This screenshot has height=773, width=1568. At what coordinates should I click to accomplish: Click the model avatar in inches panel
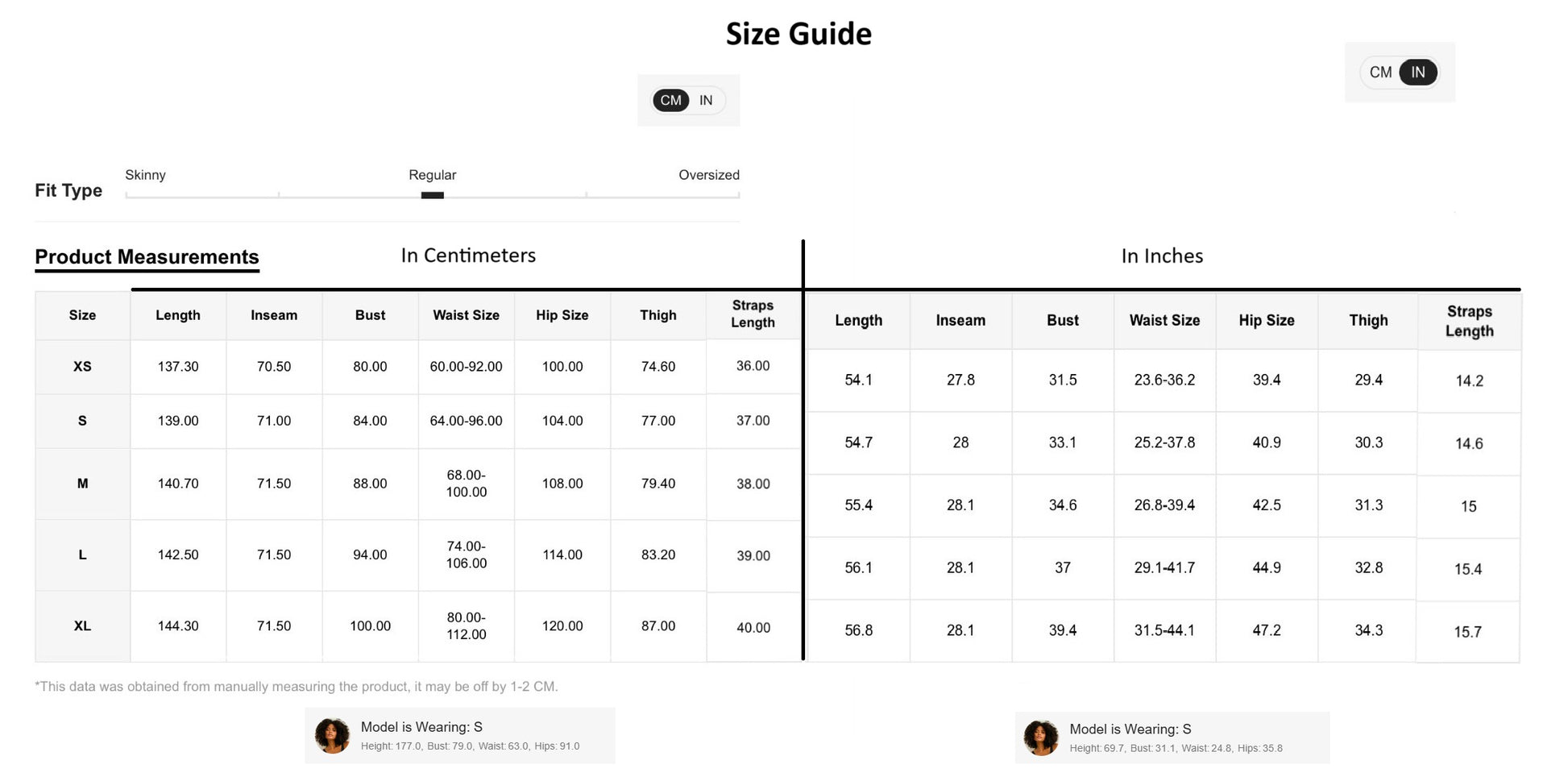[1040, 738]
